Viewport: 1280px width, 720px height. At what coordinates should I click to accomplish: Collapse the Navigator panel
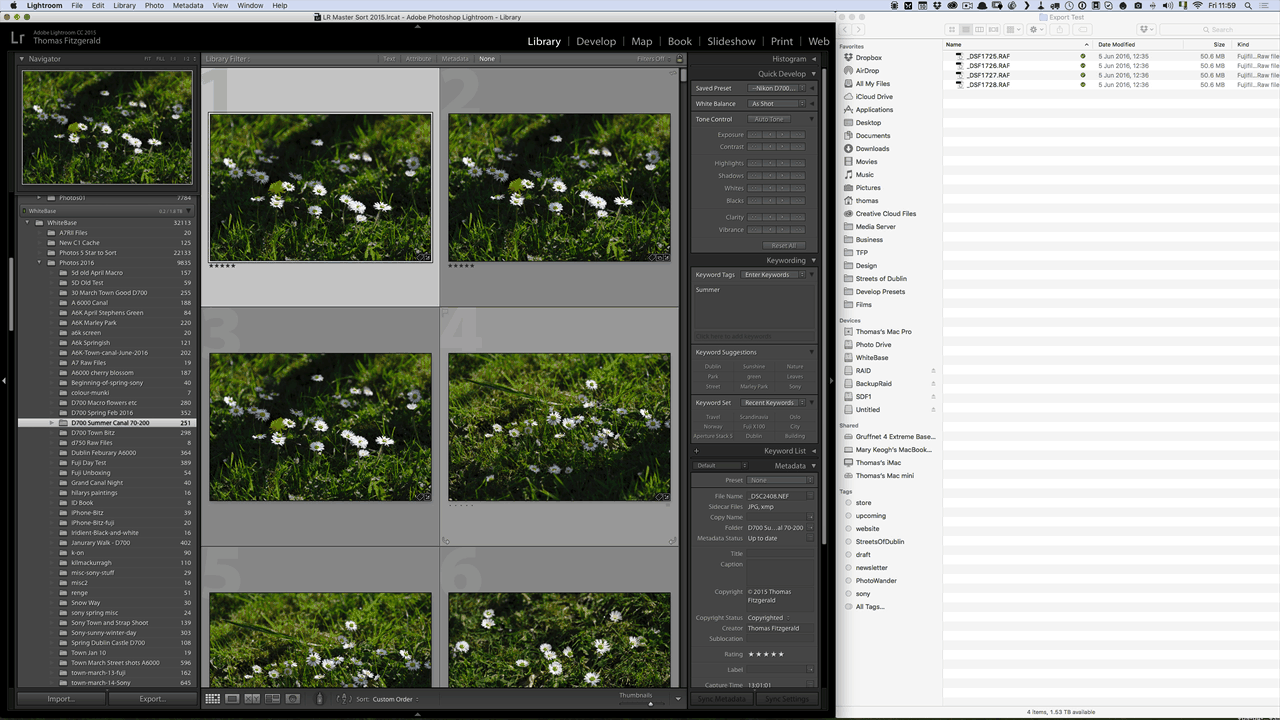point(23,59)
